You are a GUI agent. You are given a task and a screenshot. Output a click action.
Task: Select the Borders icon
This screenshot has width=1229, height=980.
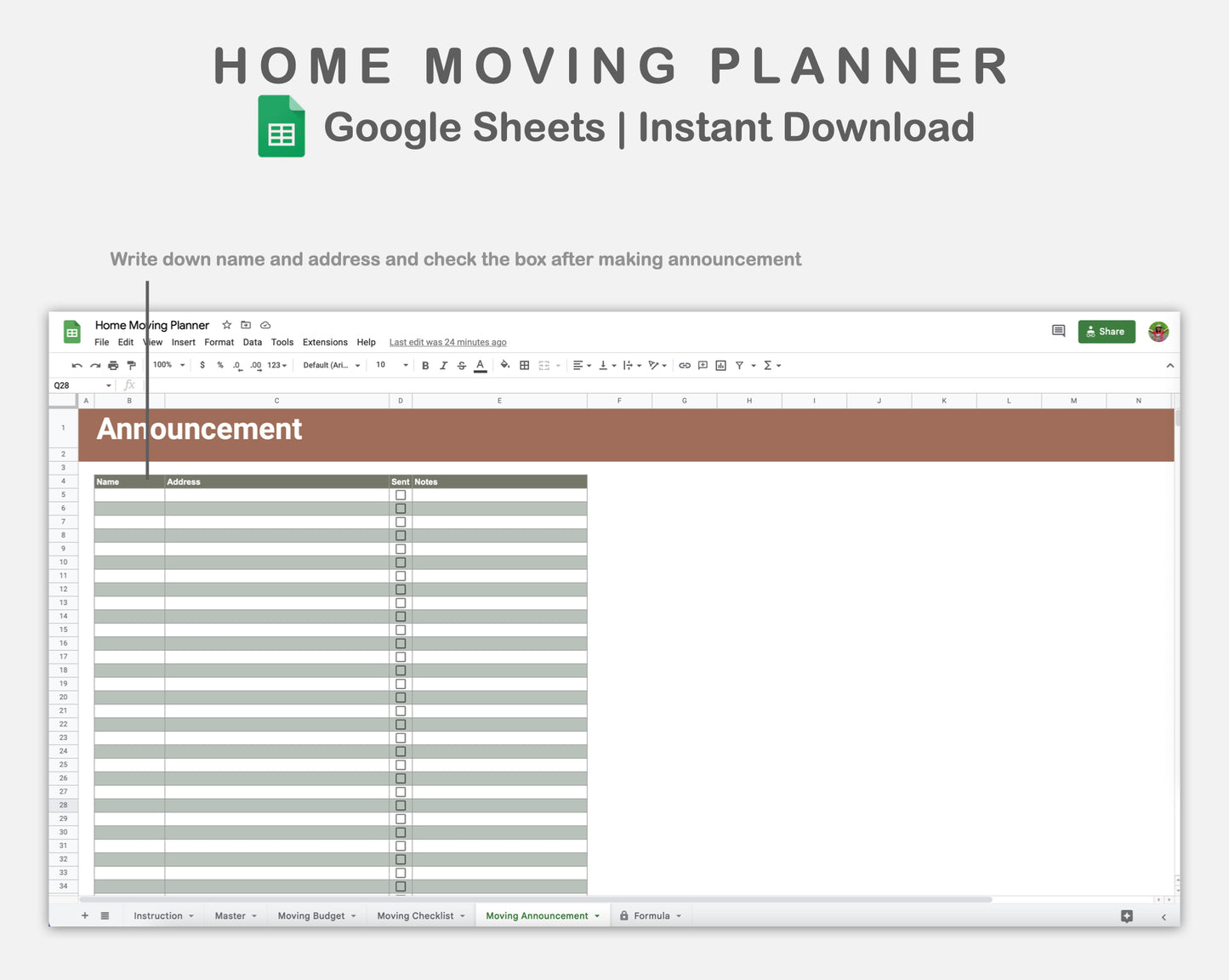(523, 365)
